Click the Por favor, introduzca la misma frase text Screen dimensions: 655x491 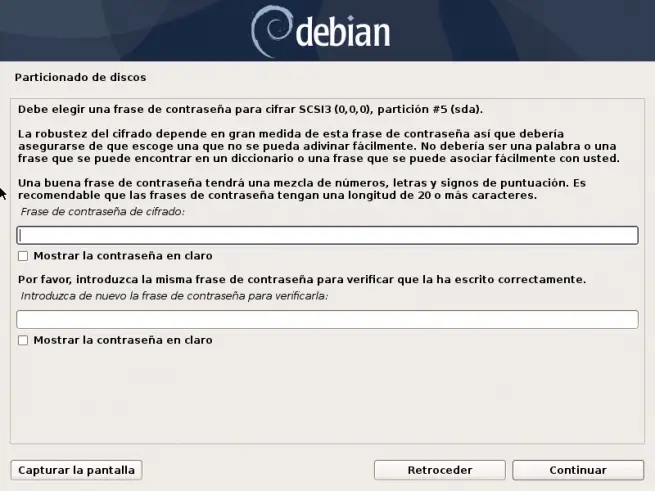pyautogui.click(x=302, y=280)
